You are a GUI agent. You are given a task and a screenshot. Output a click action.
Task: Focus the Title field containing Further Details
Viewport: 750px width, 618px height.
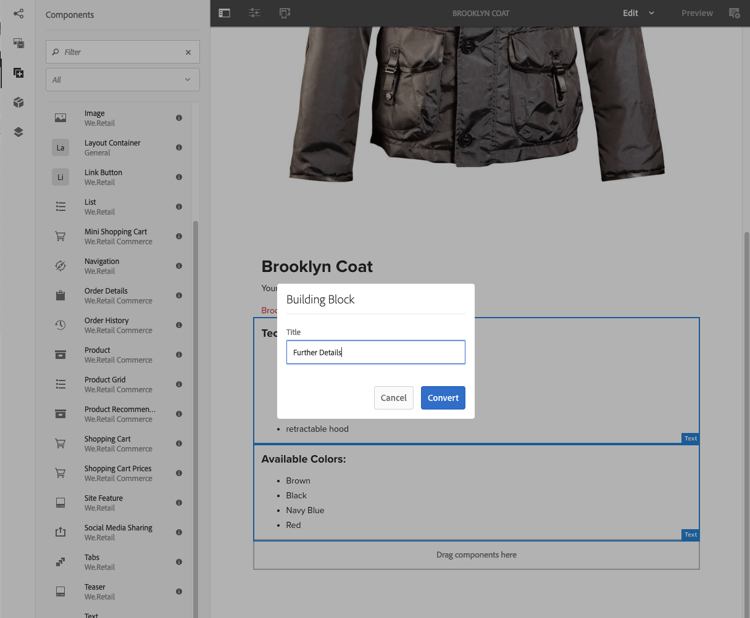point(375,352)
